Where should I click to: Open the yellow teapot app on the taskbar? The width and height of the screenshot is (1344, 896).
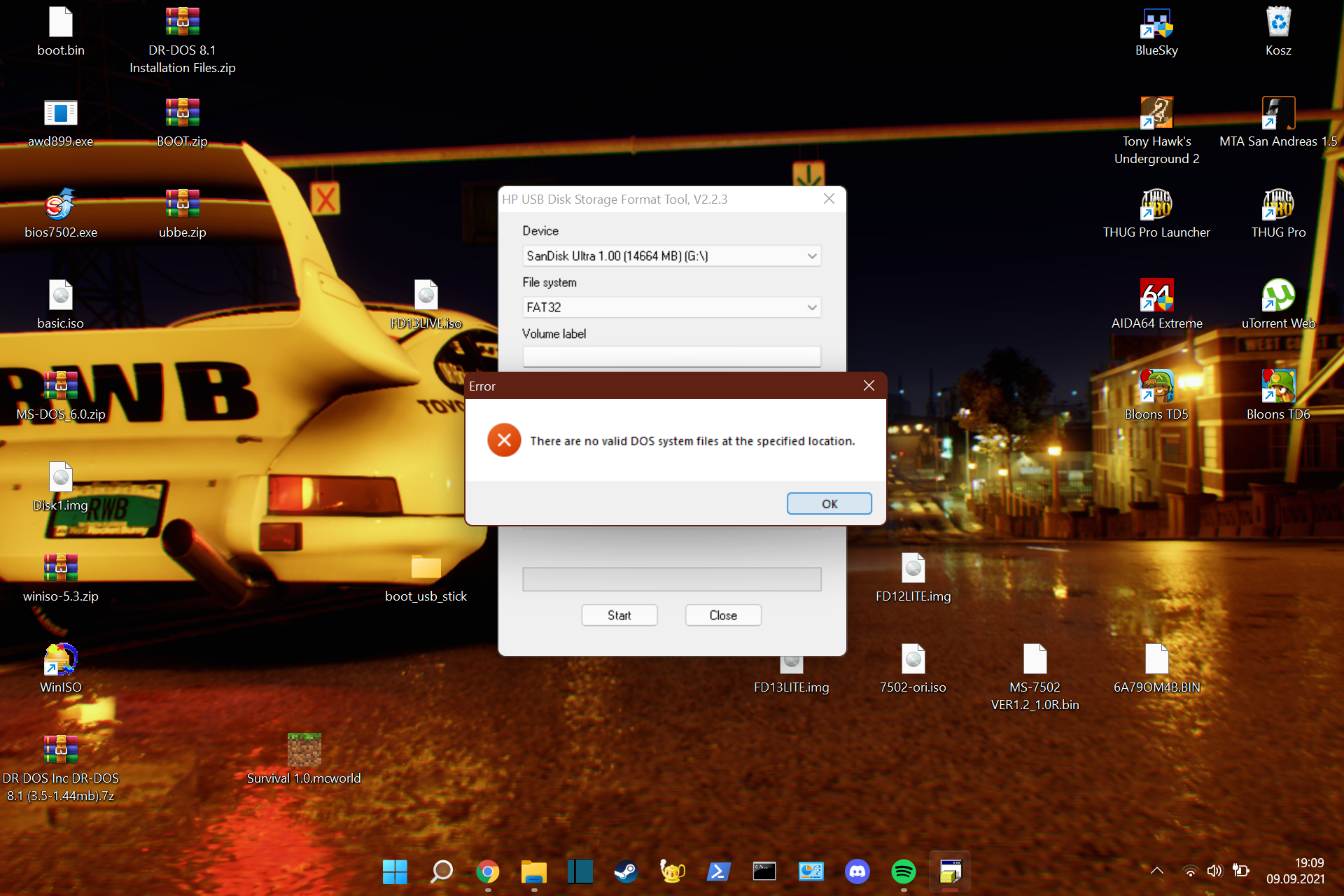(672, 871)
